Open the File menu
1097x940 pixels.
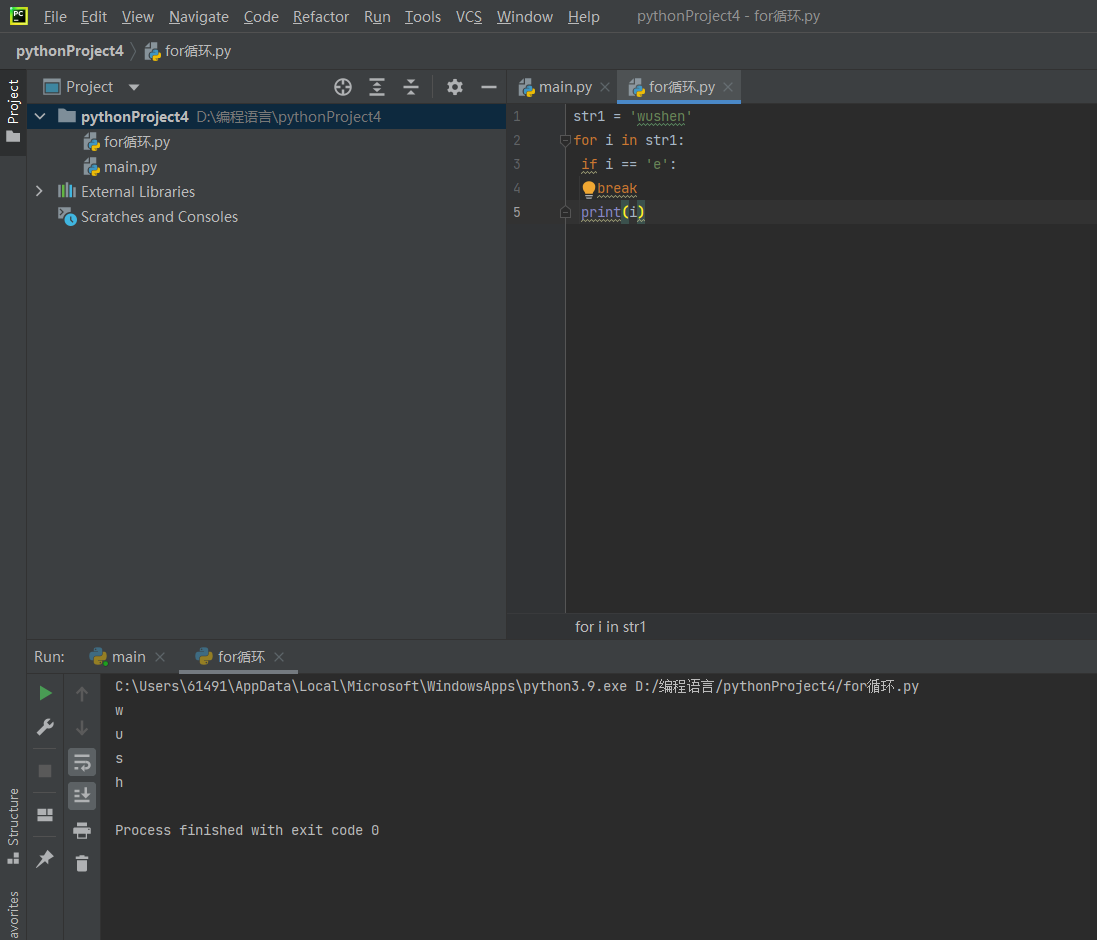coord(55,17)
